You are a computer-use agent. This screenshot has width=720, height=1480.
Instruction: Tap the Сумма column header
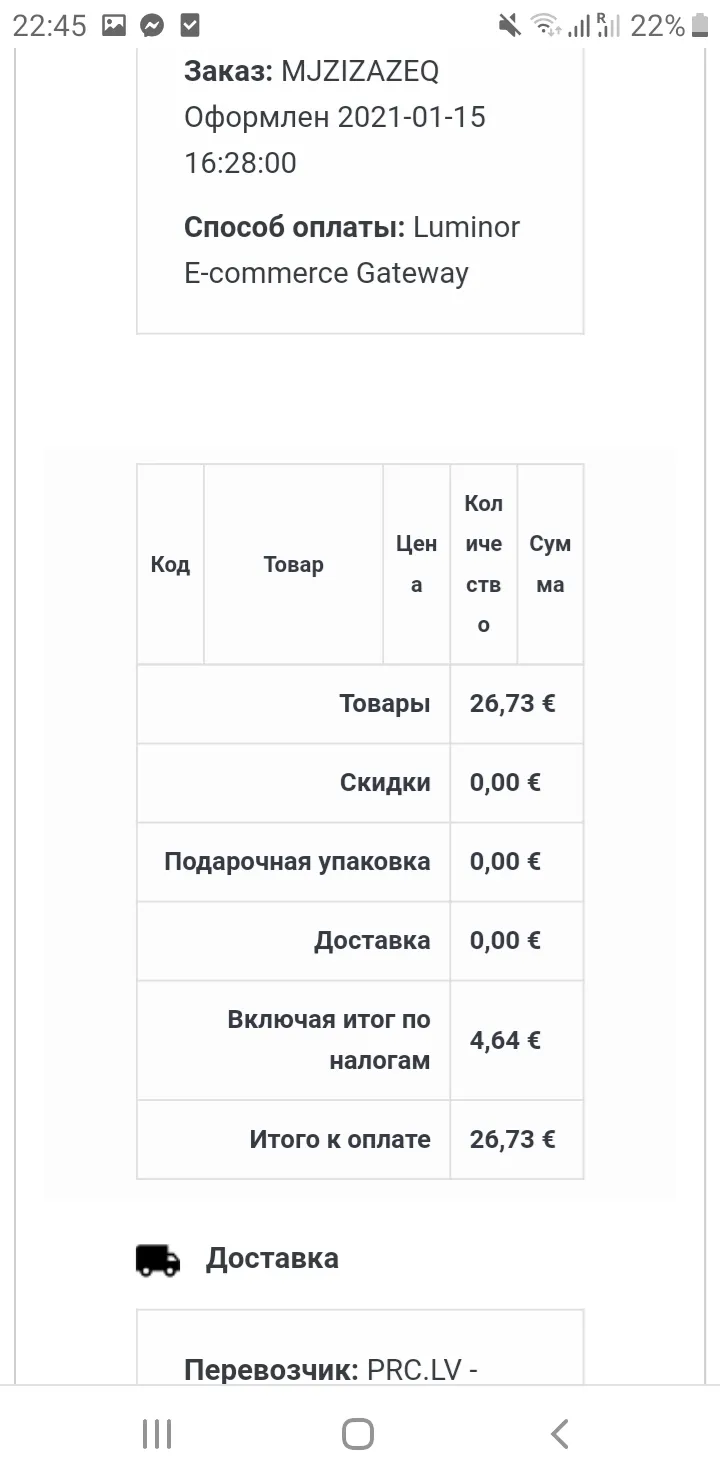pos(550,564)
